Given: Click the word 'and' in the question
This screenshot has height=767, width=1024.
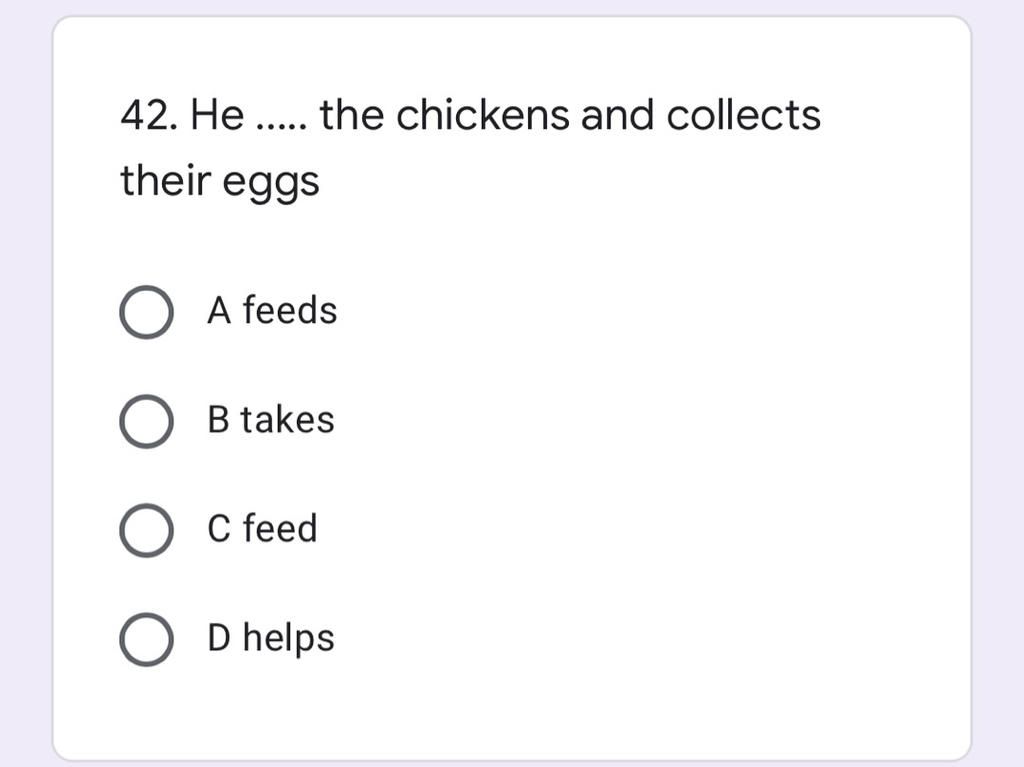Looking at the screenshot, I should 617,114.
